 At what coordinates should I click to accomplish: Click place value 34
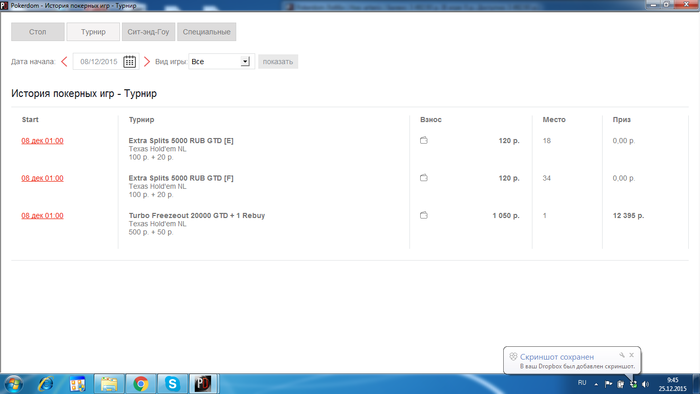point(546,178)
